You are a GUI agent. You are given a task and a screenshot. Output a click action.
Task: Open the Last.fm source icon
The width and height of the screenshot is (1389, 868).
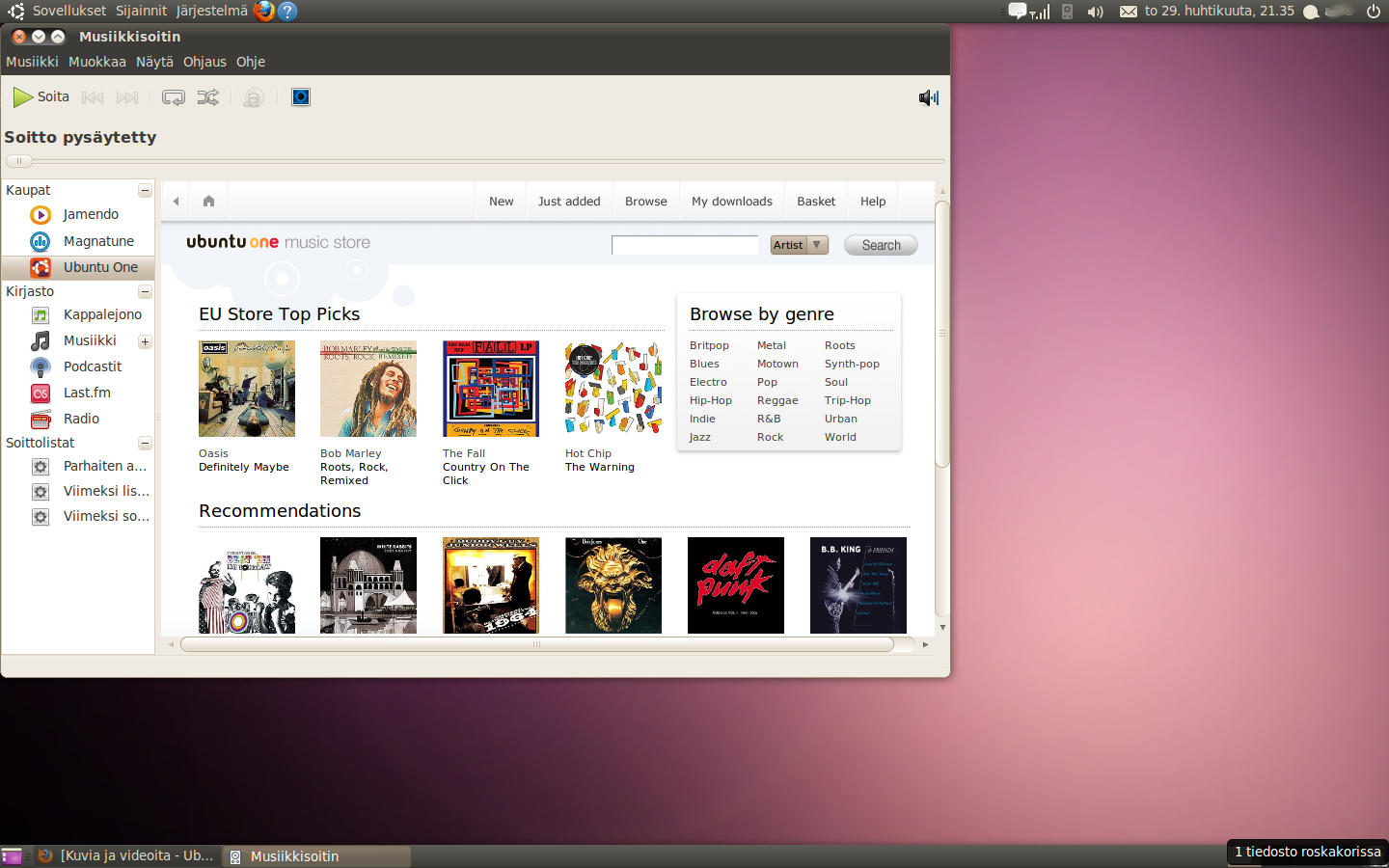click(x=41, y=393)
